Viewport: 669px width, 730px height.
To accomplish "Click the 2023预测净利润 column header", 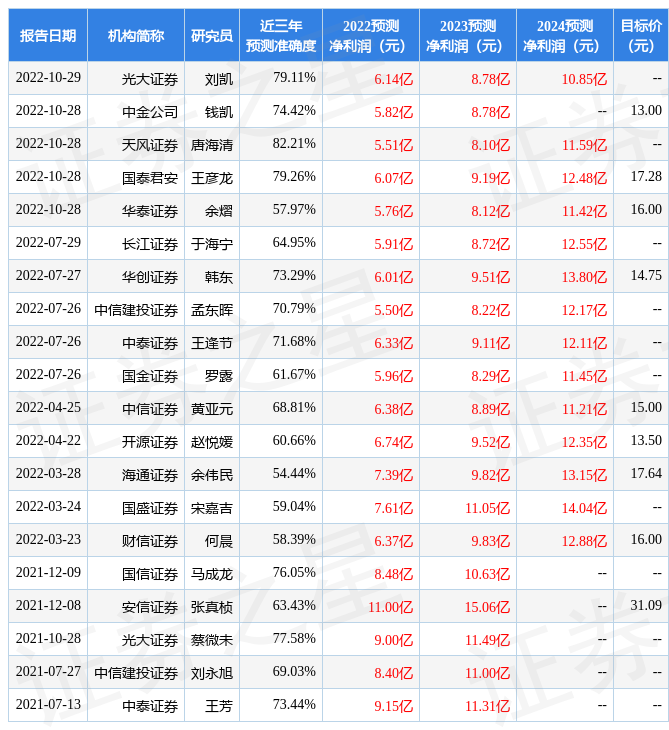I will 468,35.
